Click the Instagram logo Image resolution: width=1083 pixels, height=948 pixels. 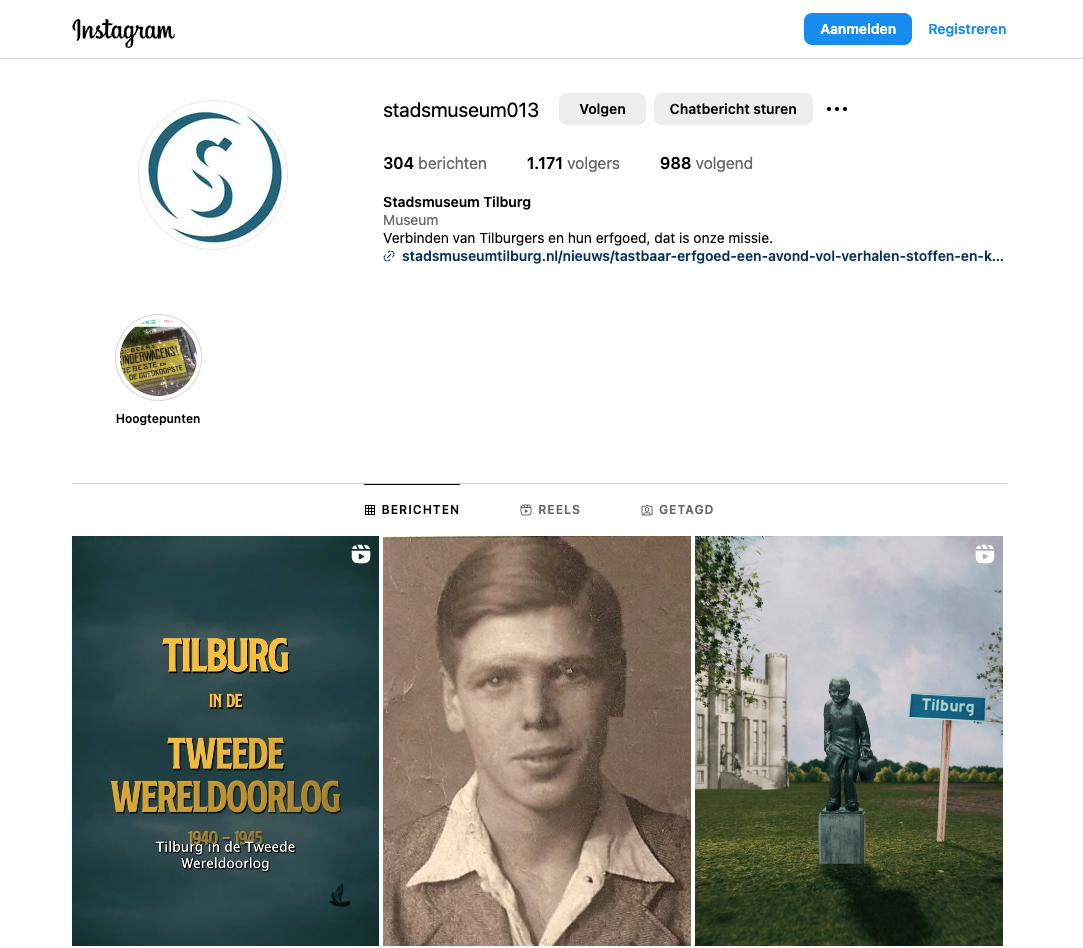[124, 31]
